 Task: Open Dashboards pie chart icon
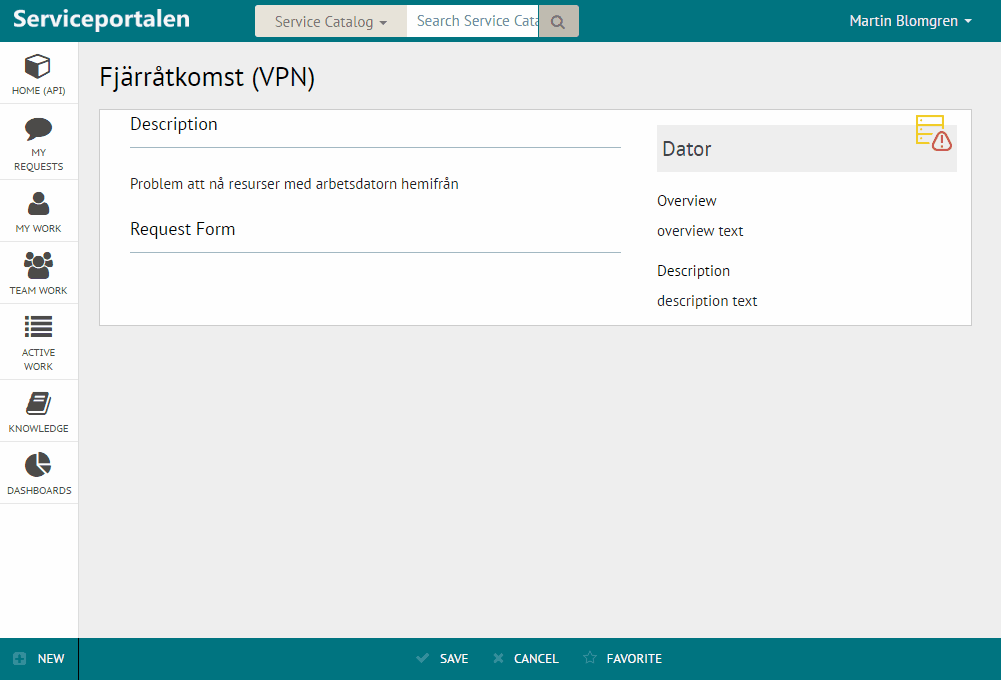(x=38, y=465)
